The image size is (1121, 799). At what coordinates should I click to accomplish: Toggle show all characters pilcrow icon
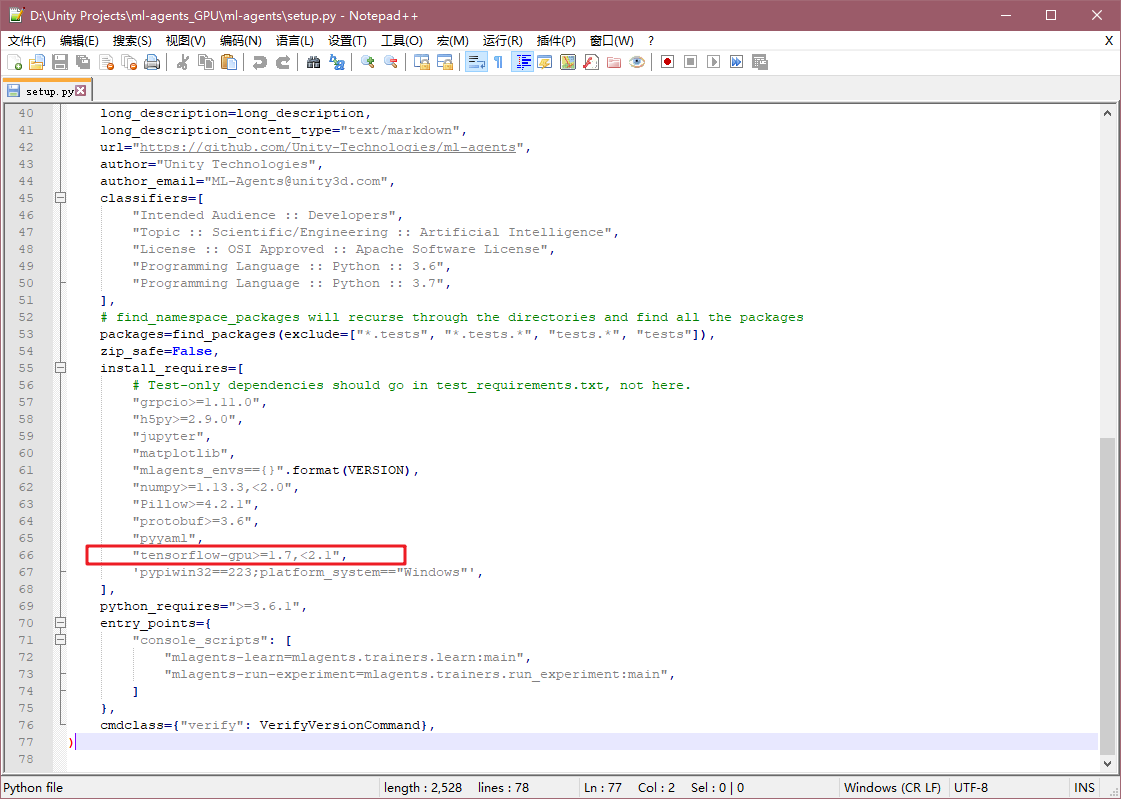point(498,62)
